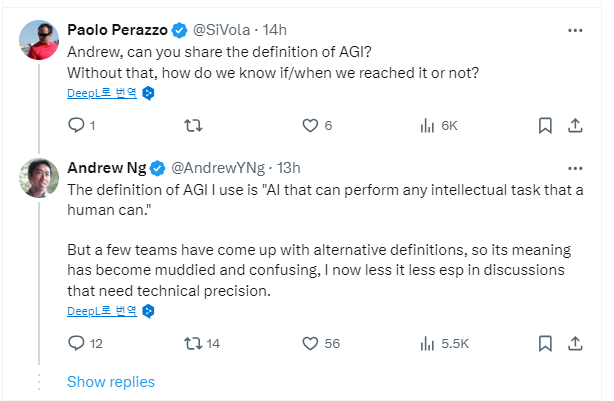This screenshot has width=614, height=401.
Task: Like Paolo Perazzo's tweet
Action: pos(310,126)
